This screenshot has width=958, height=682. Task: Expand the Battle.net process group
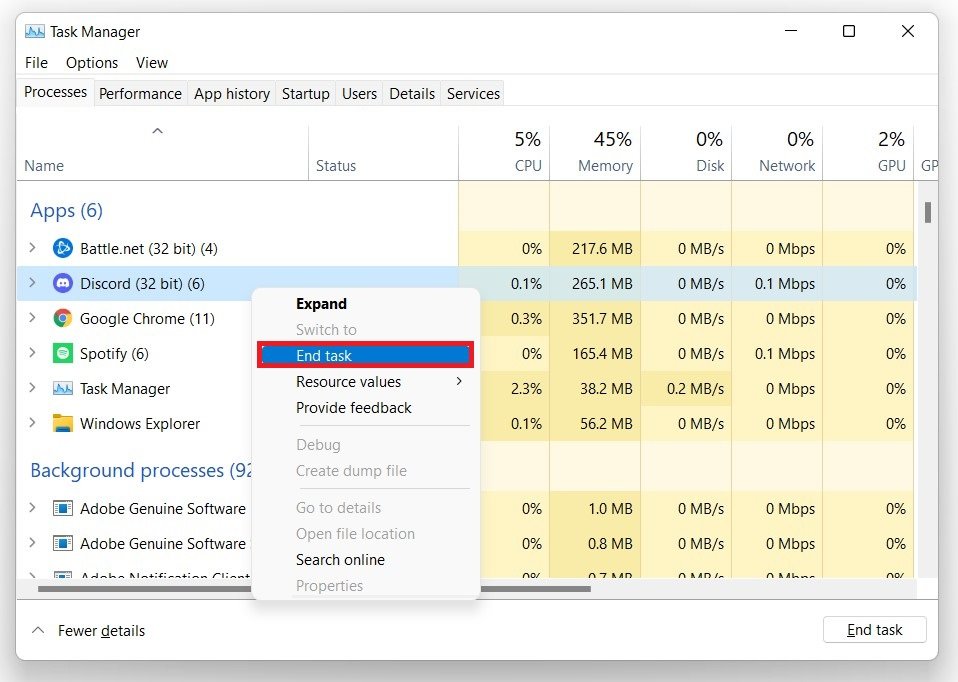tap(32, 248)
